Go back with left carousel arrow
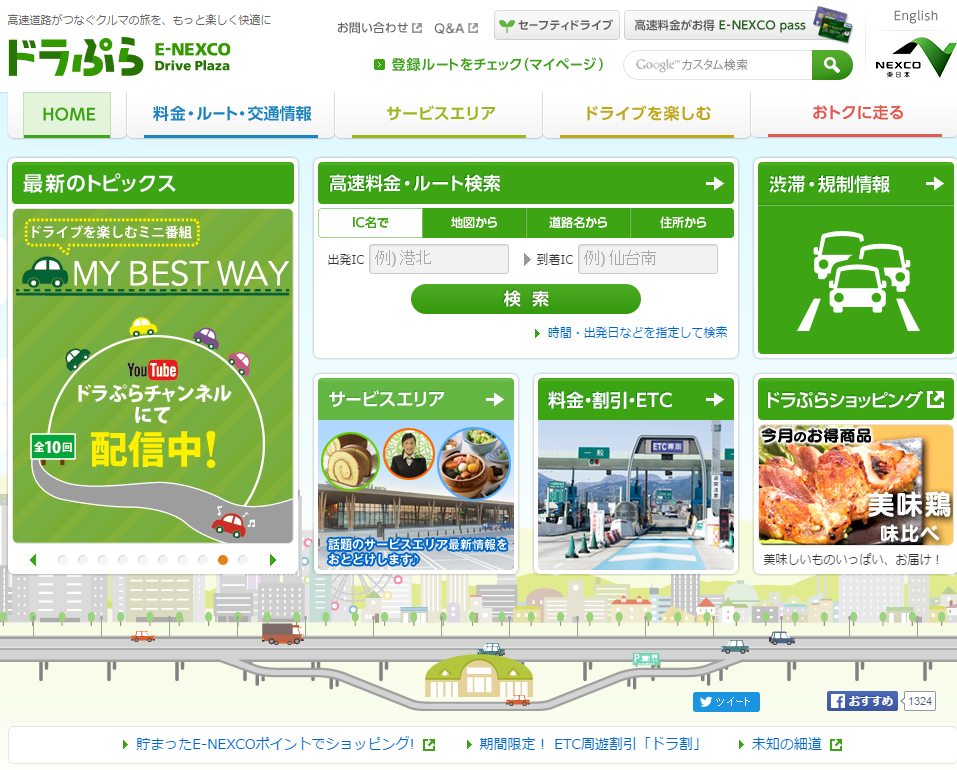Viewport: 957px width, 770px height. [33, 560]
